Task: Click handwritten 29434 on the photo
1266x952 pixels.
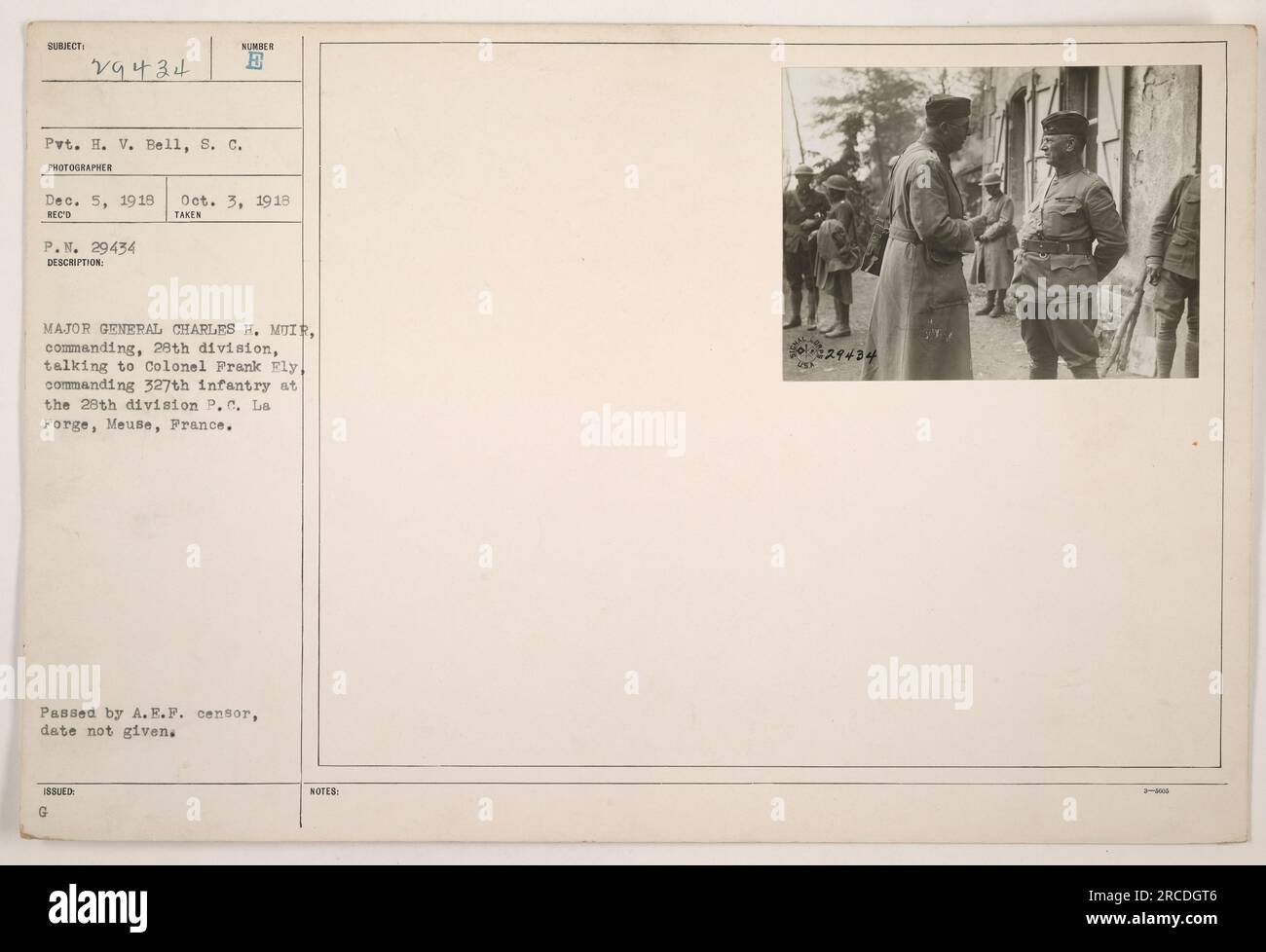Action: [x=852, y=354]
